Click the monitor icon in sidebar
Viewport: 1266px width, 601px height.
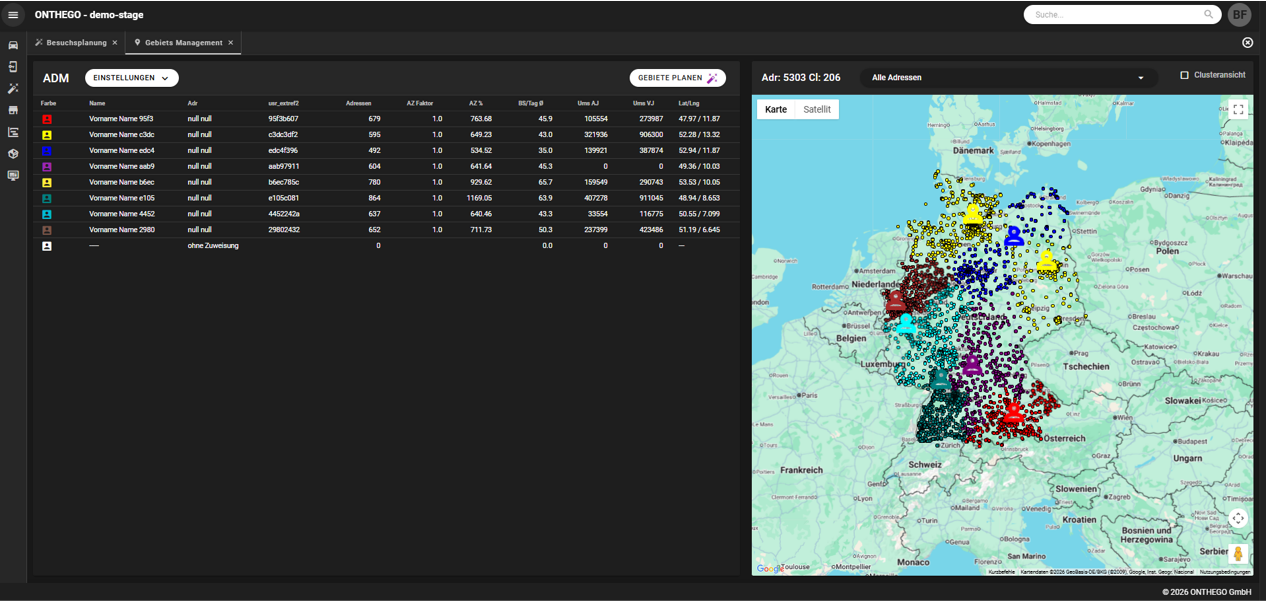coord(13,176)
